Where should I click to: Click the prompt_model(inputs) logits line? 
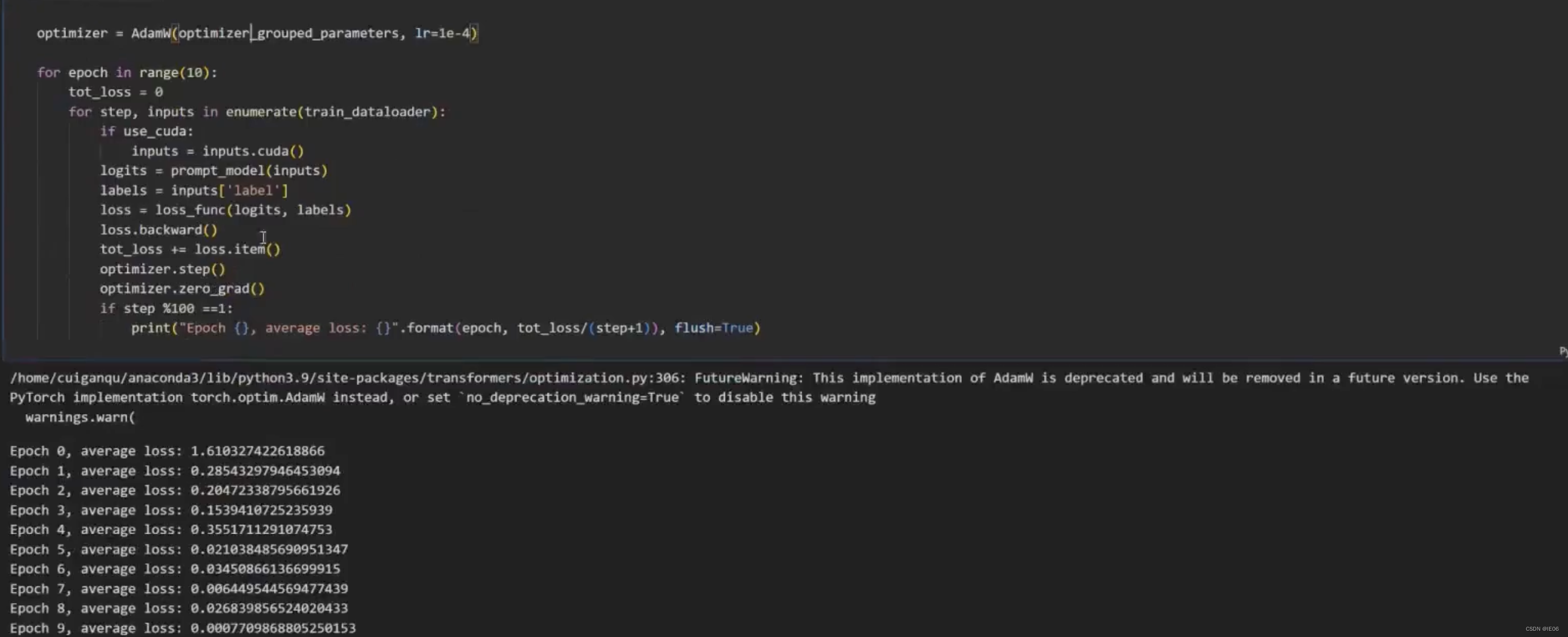(214, 170)
